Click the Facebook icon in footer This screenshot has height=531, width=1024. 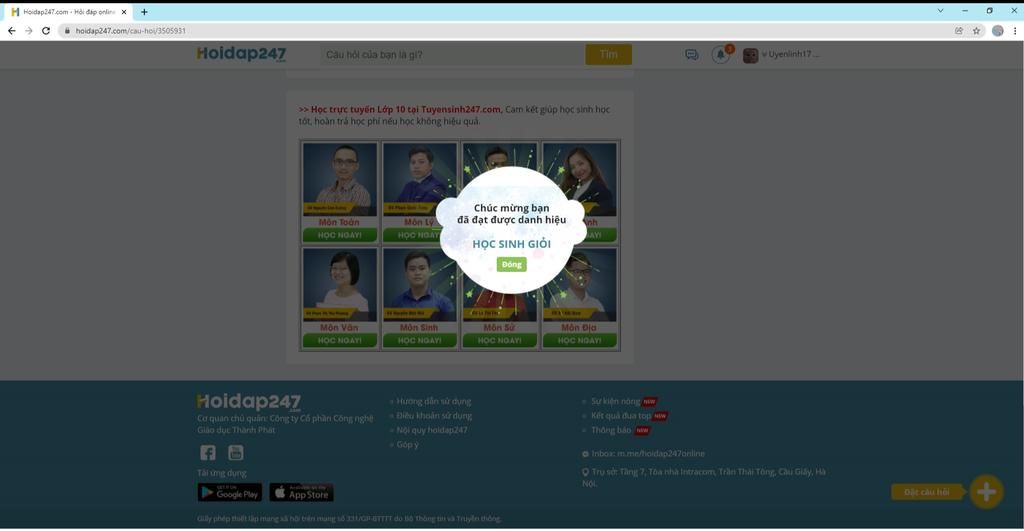(x=208, y=453)
